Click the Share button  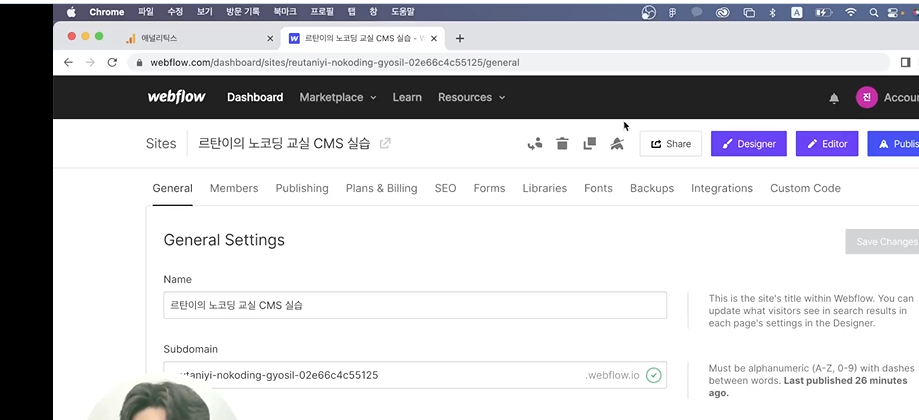[670, 144]
